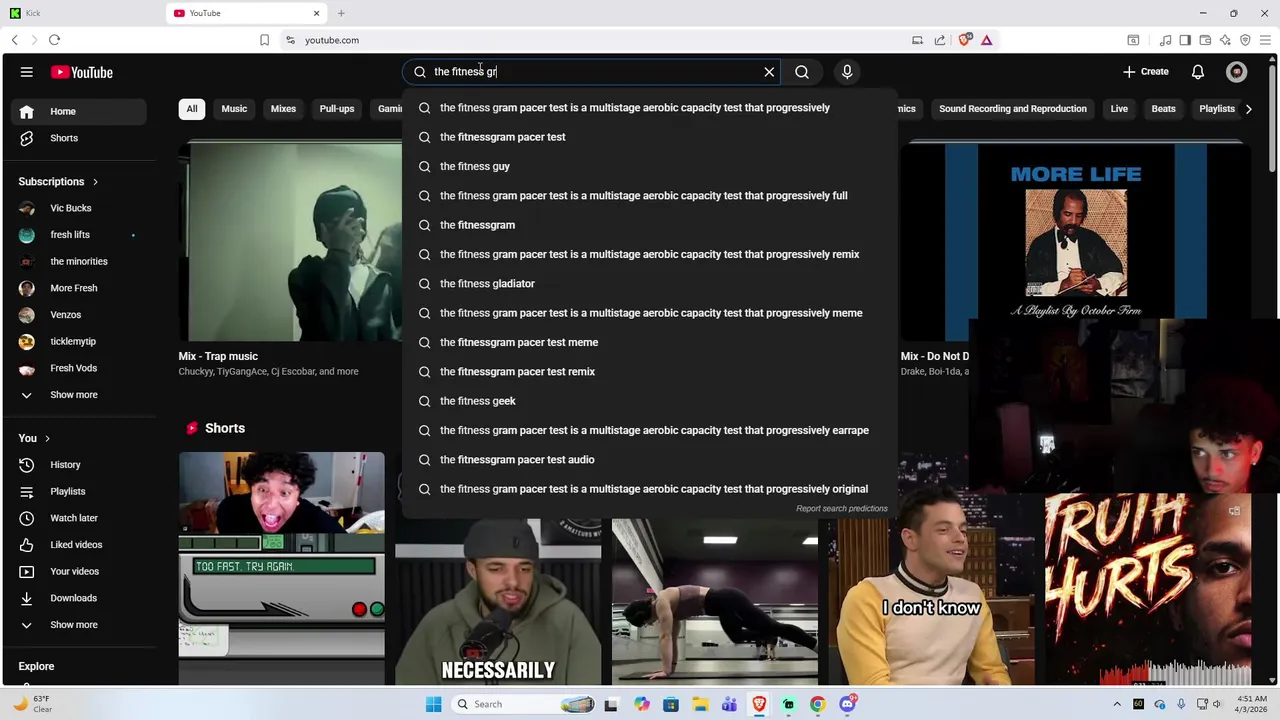
Task: Open History in sidebar
Action: coord(80,465)
